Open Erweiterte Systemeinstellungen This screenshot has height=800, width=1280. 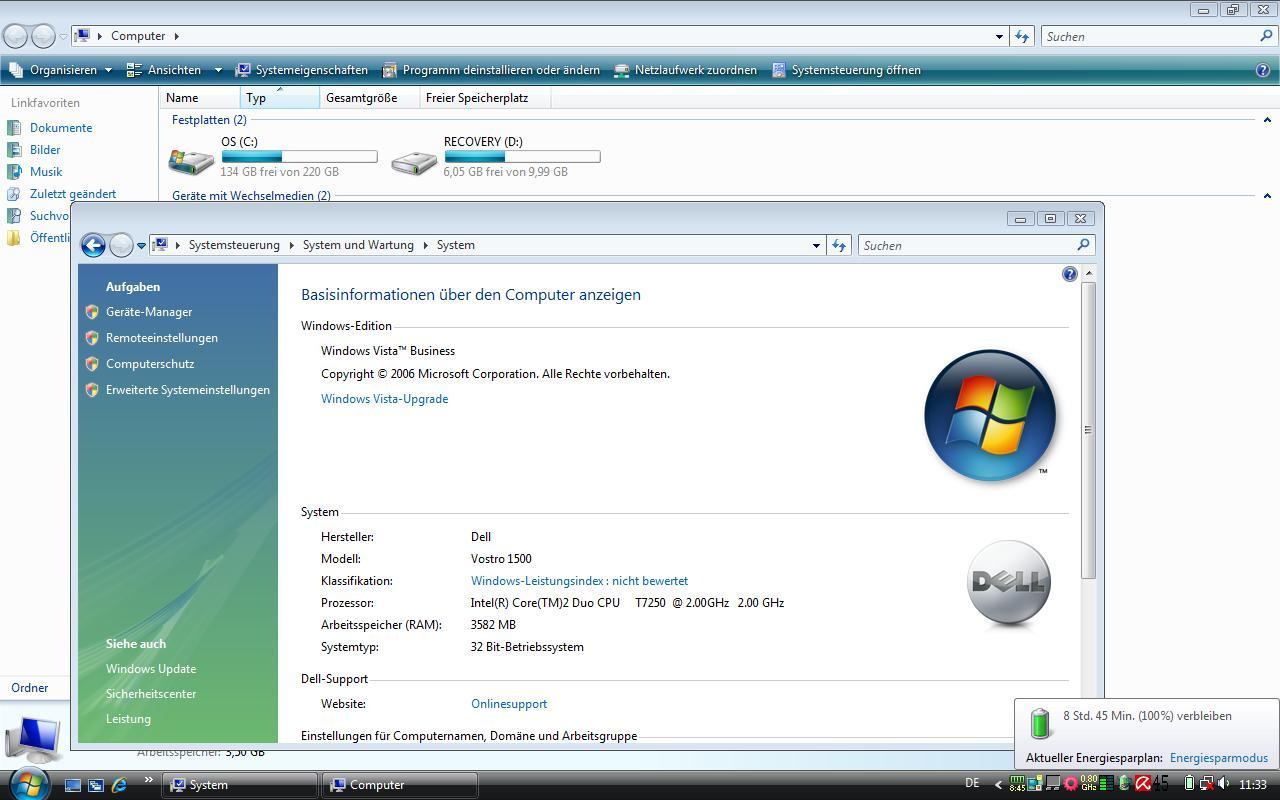click(188, 390)
